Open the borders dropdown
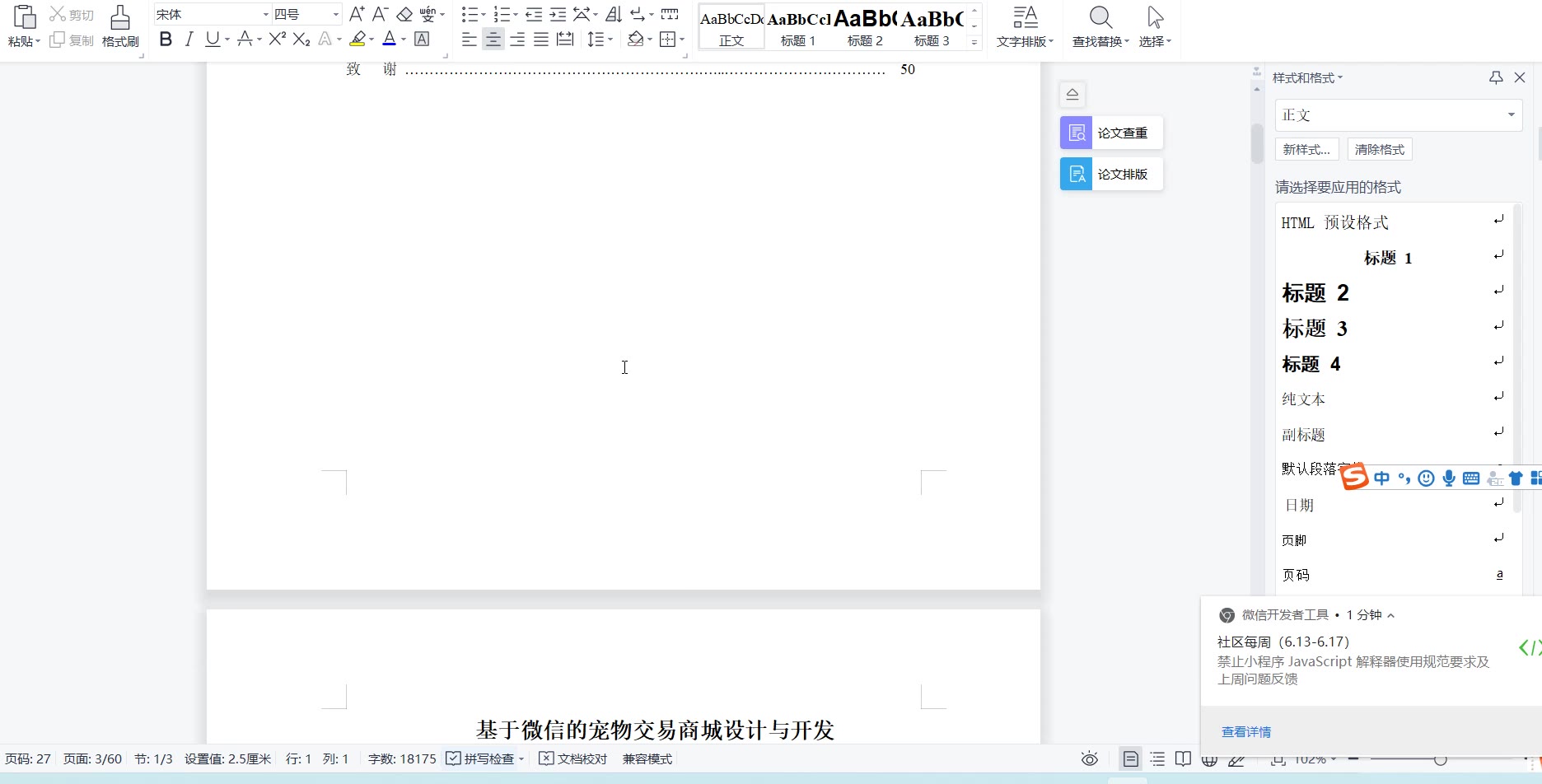Image resolution: width=1542 pixels, height=784 pixels. coord(682,40)
